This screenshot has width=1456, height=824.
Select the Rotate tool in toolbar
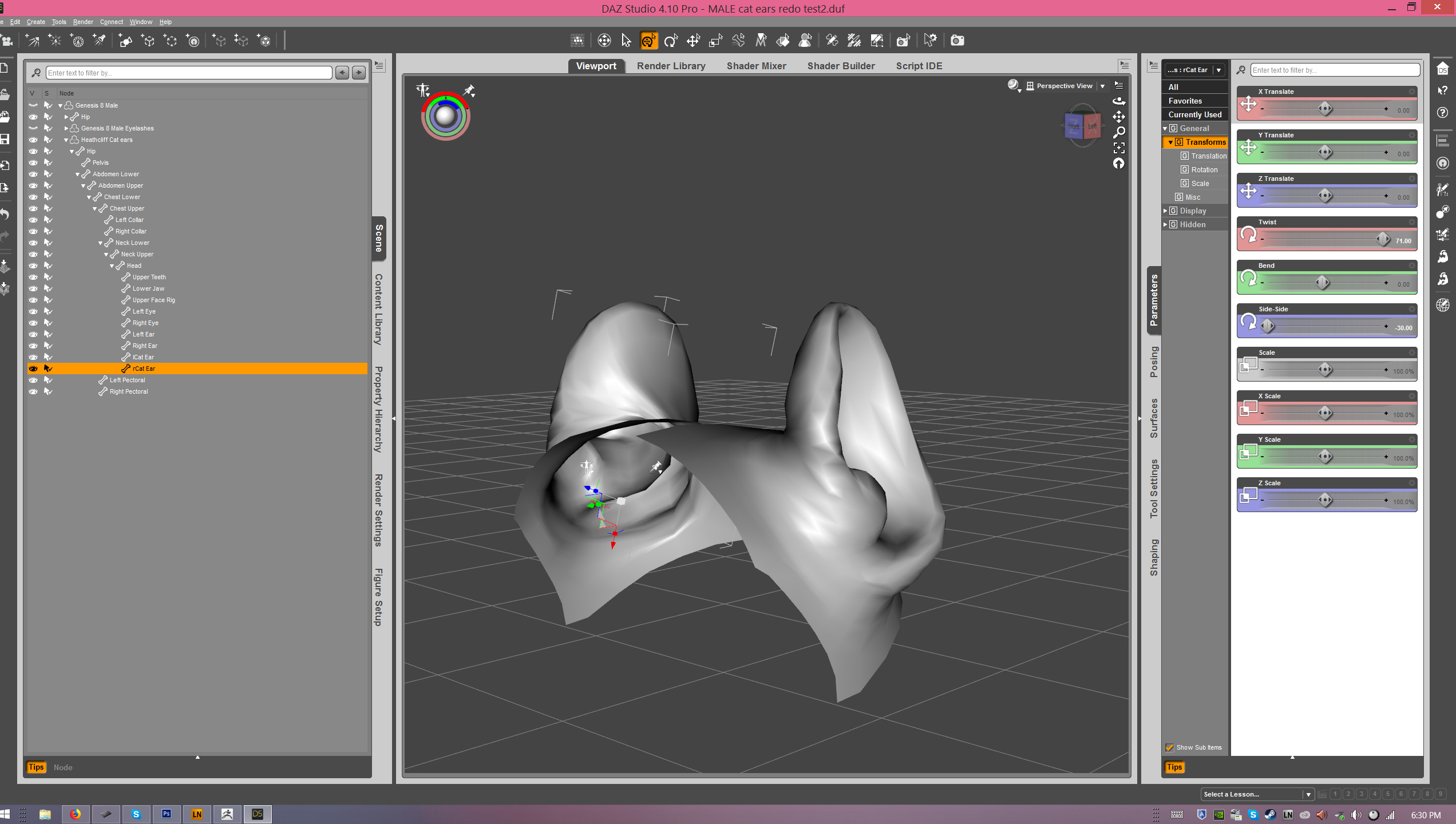coord(671,41)
